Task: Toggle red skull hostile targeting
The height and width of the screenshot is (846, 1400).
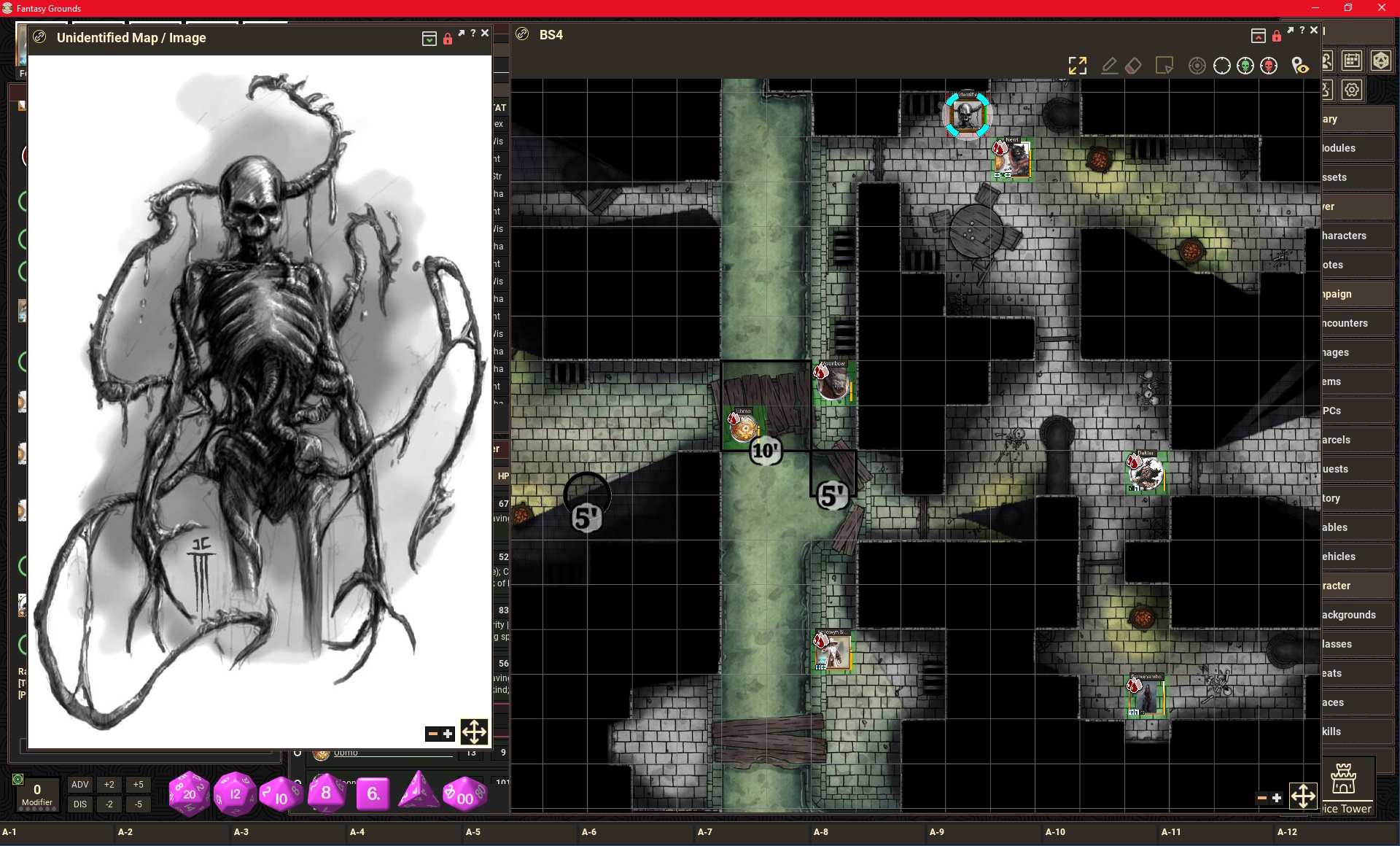Action: point(1269,66)
